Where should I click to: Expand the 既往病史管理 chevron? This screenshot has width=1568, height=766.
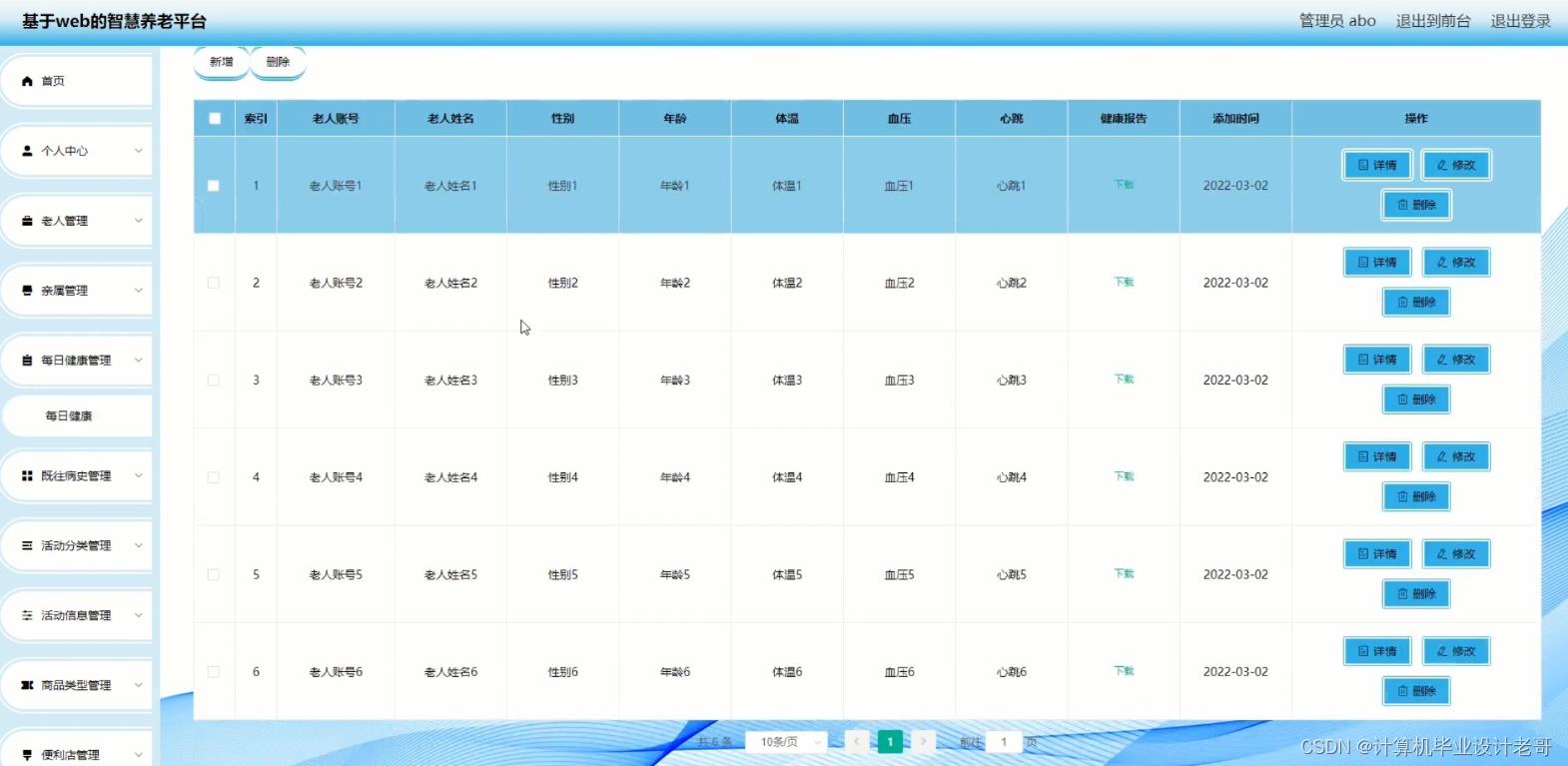tap(138, 476)
